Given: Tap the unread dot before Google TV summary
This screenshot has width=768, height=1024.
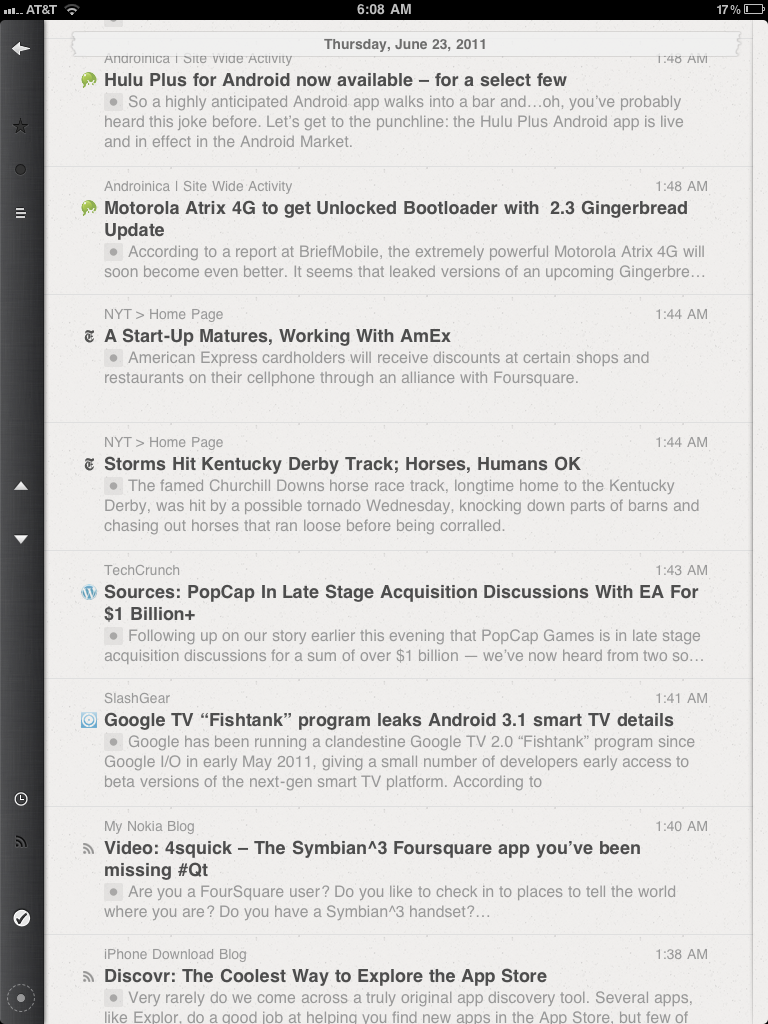Looking at the screenshot, I should click(x=114, y=742).
